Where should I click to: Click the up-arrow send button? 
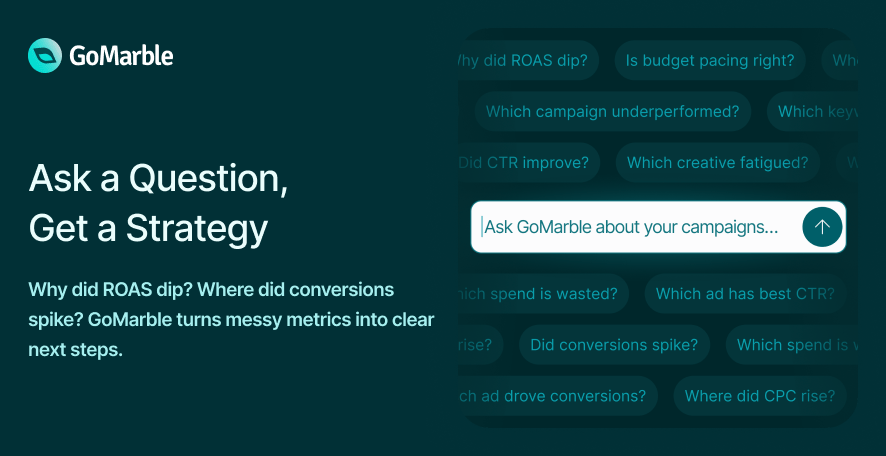click(x=822, y=227)
